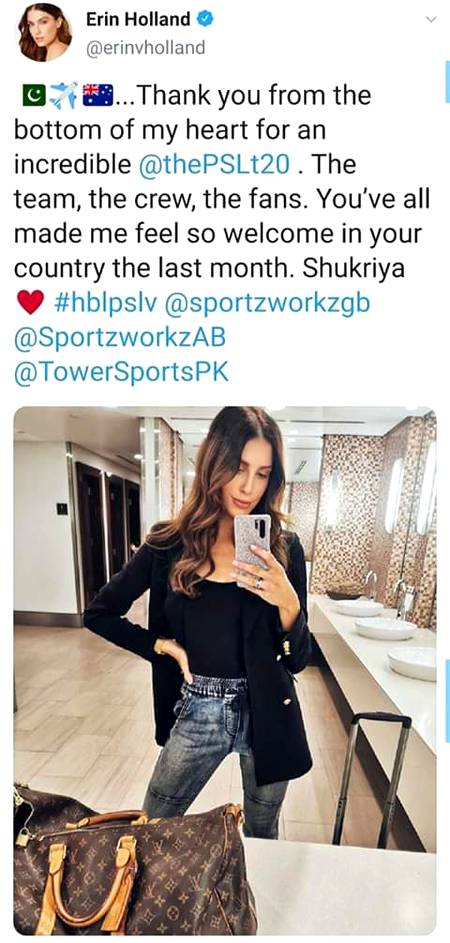
Task: Open the @thePSLt20 mention
Action: (214, 165)
